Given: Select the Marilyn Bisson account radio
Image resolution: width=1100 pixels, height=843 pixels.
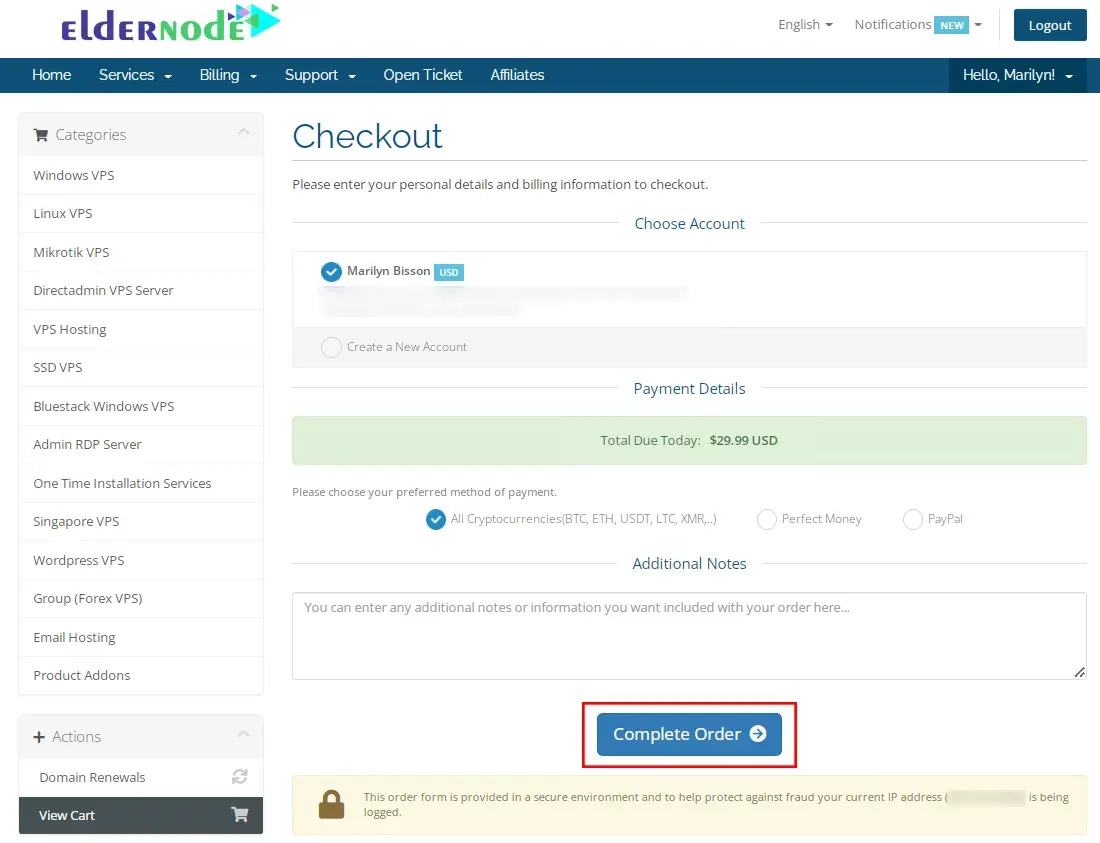Looking at the screenshot, I should 331,271.
